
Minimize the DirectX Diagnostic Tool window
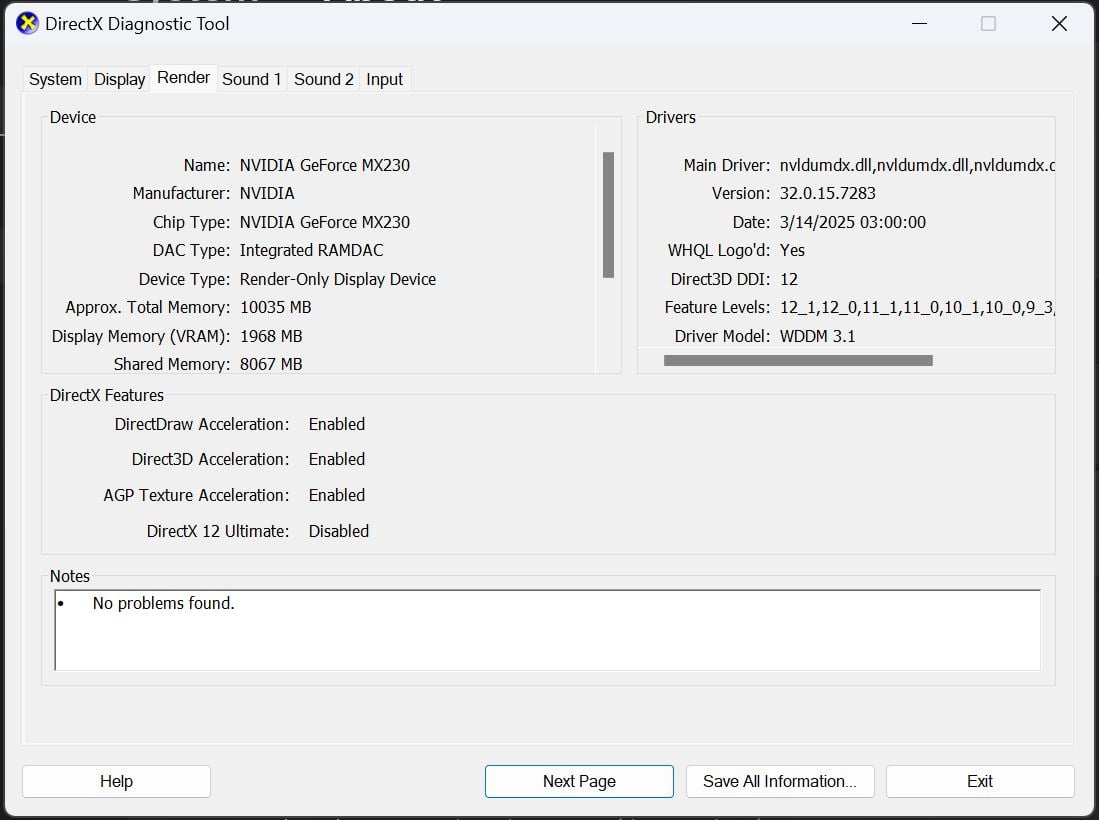pos(920,23)
